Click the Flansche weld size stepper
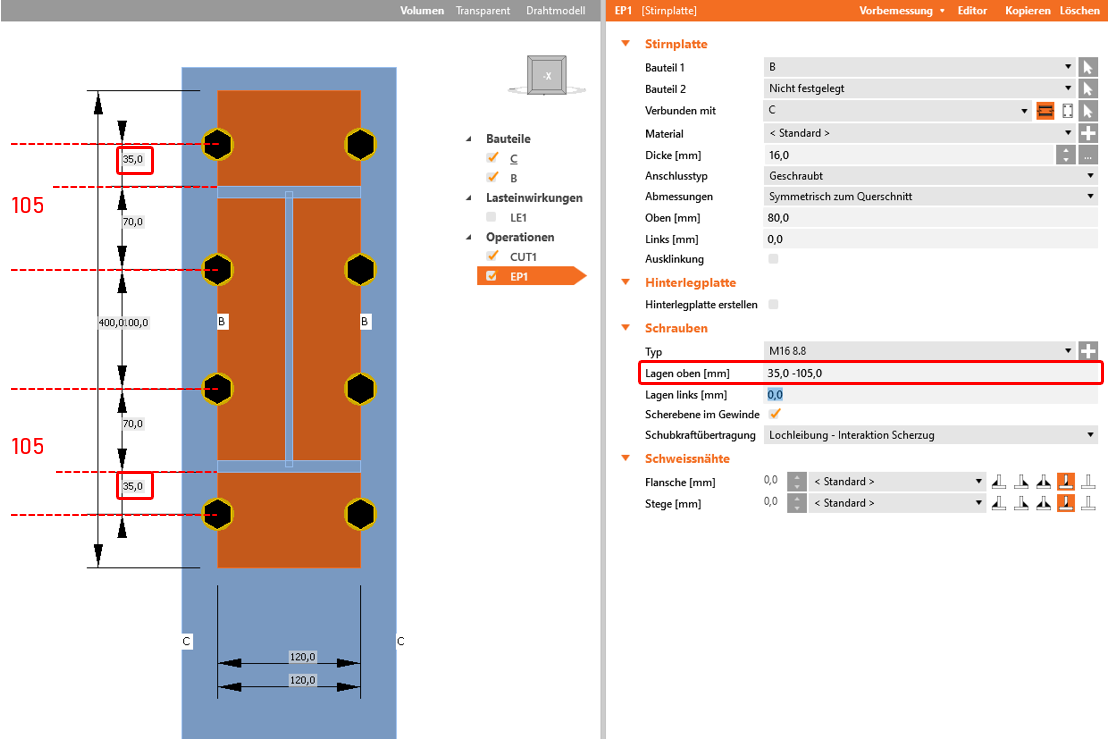Image resolution: width=1109 pixels, height=745 pixels. [797, 482]
